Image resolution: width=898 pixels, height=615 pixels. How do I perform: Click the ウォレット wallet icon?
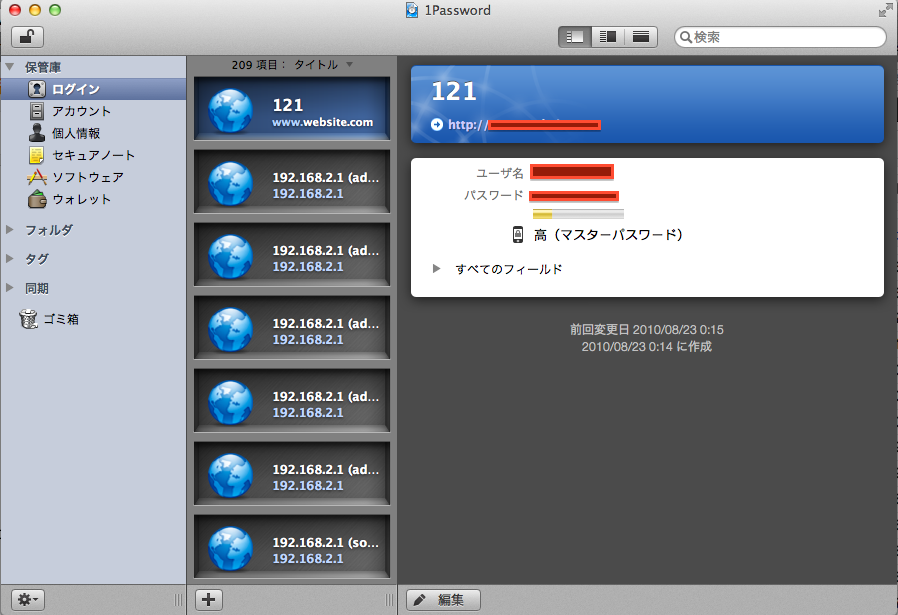(37, 199)
